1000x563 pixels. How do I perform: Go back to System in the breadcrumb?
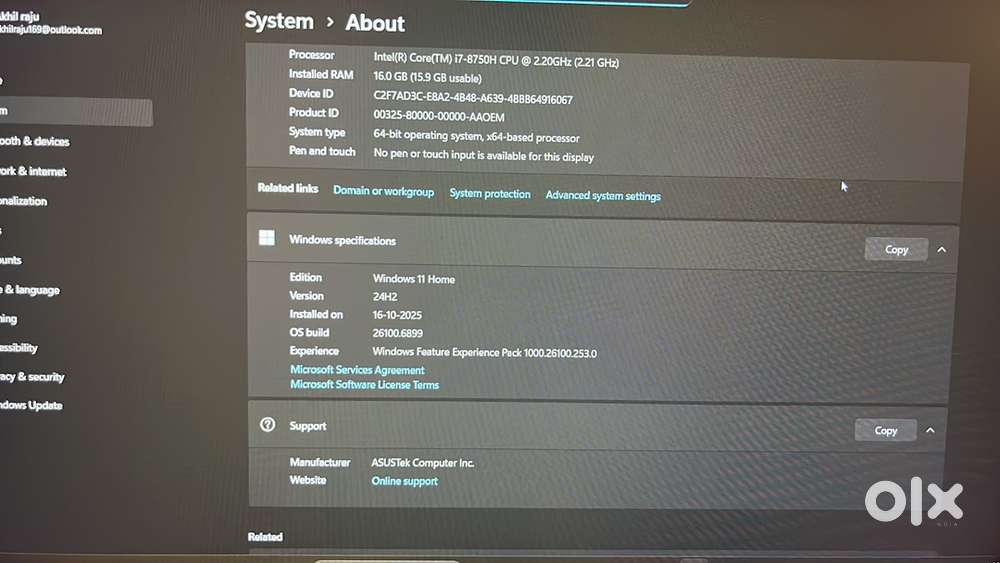[x=279, y=21]
